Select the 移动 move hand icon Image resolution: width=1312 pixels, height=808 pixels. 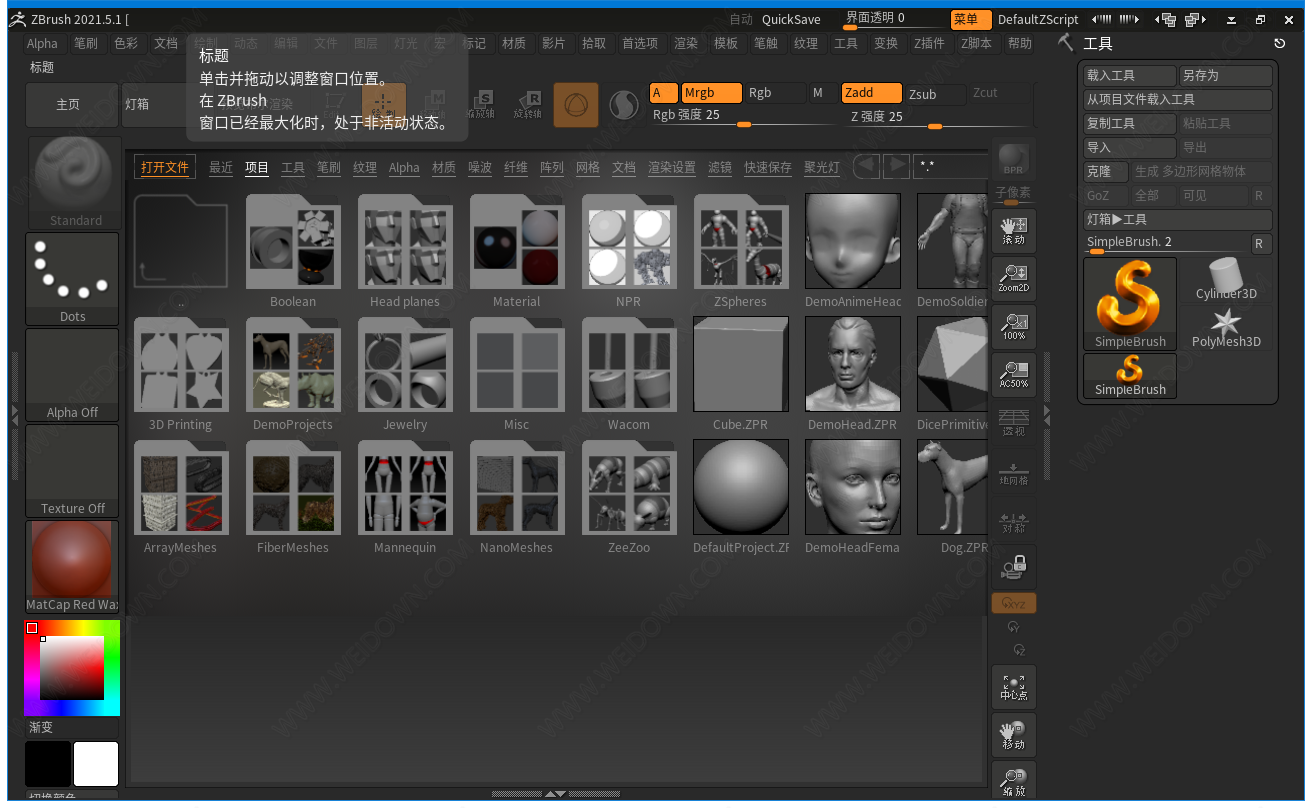pyautogui.click(x=1014, y=735)
